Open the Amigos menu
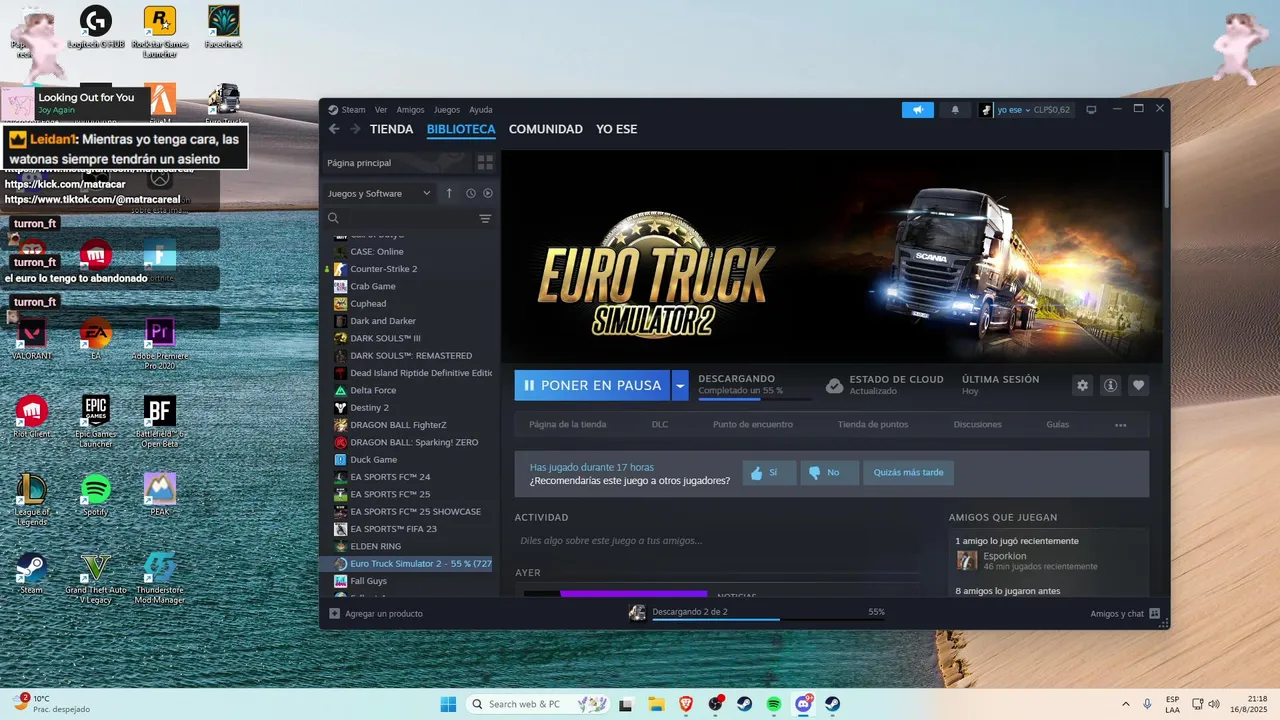The height and width of the screenshot is (720, 1280). [410, 110]
